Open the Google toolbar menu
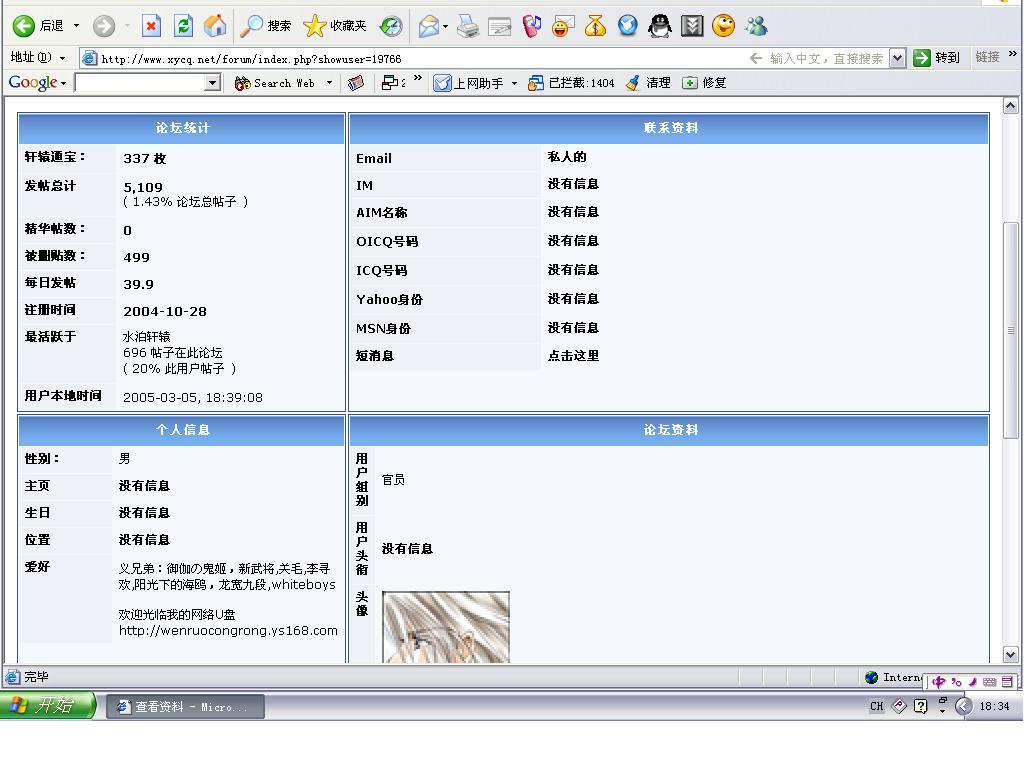The image size is (1024, 768). coord(37,83)
